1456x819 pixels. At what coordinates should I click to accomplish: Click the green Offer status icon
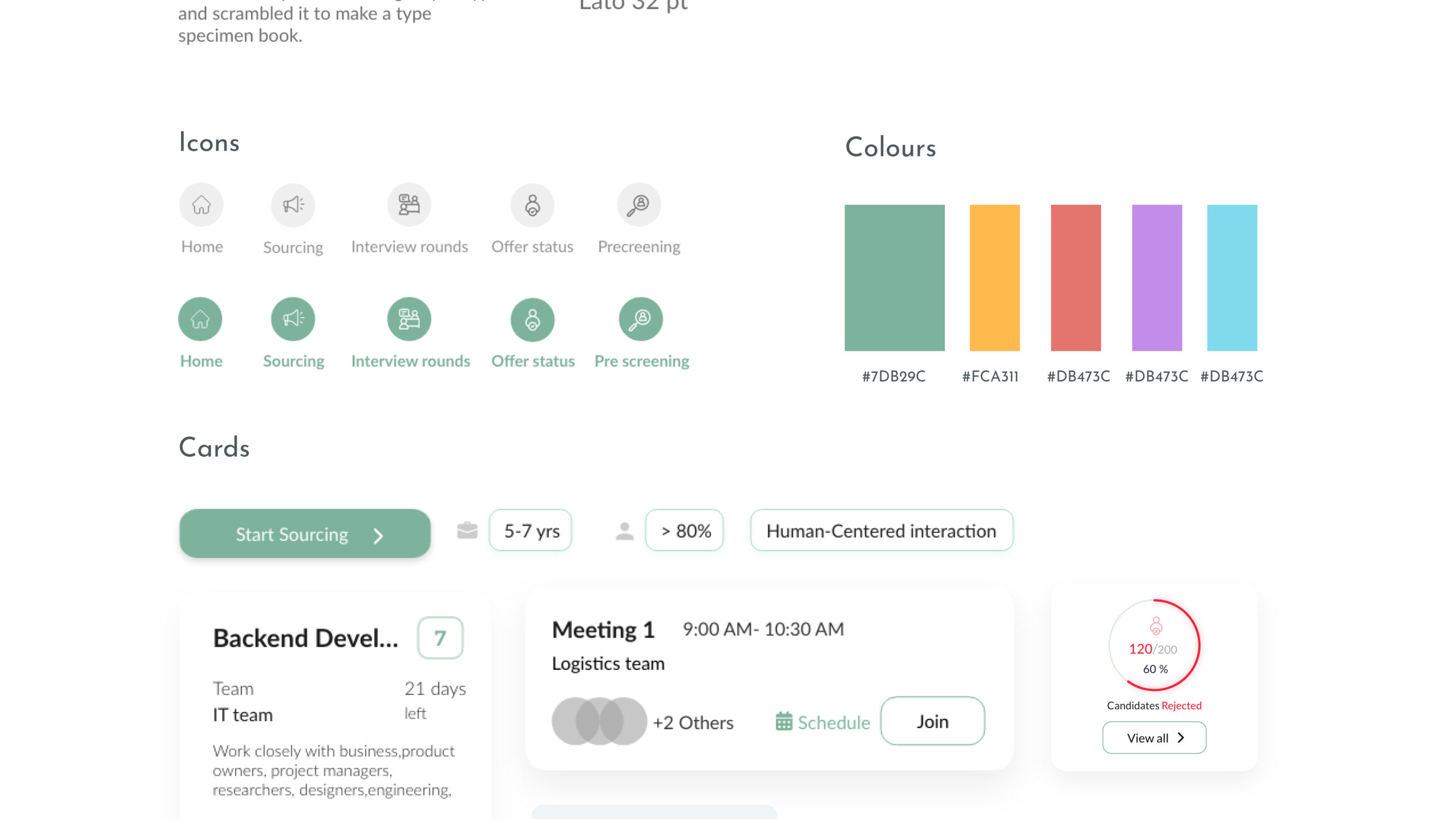pos(532,320)
